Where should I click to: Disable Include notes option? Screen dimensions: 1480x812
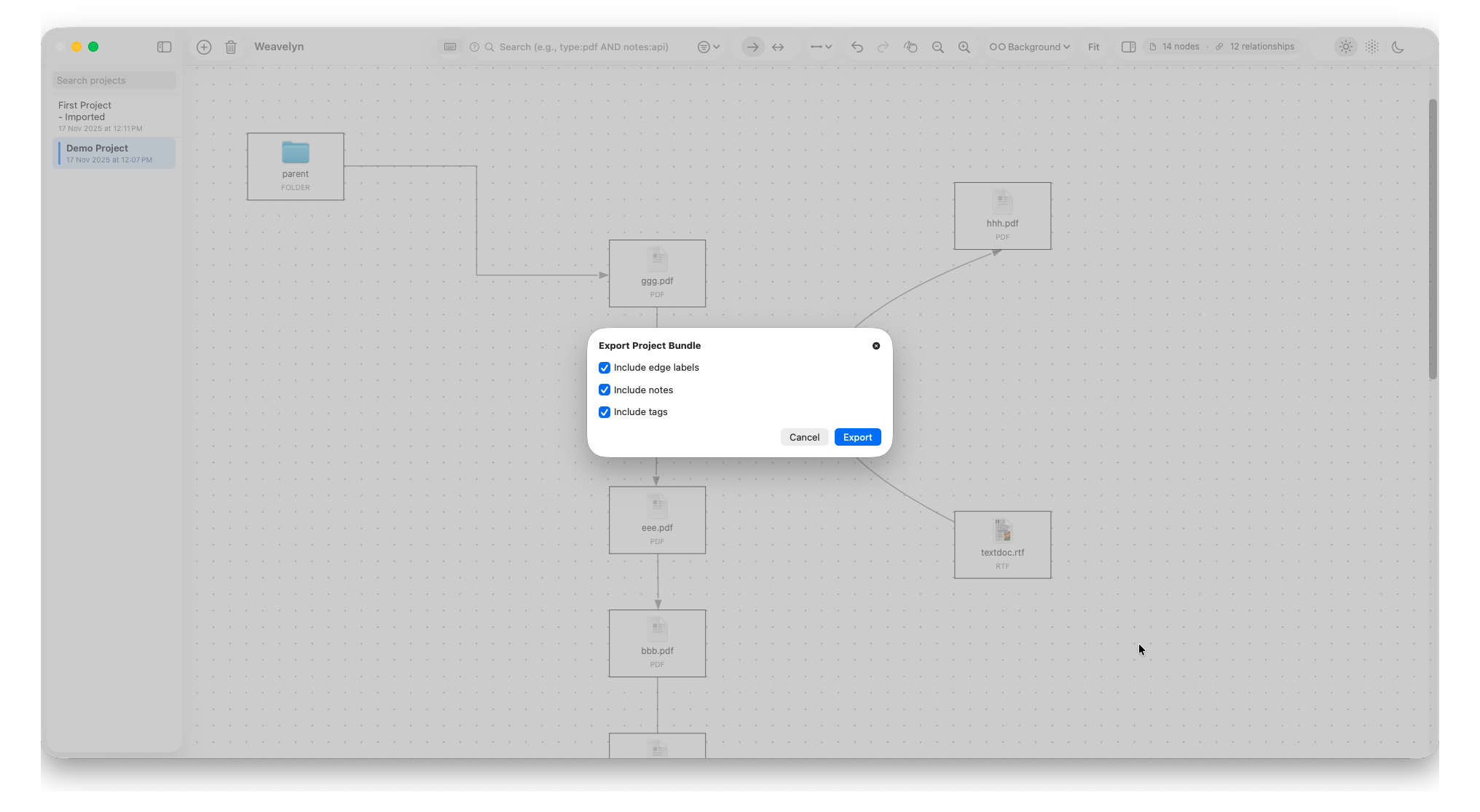pyautogui.click(x=604, y=390)
